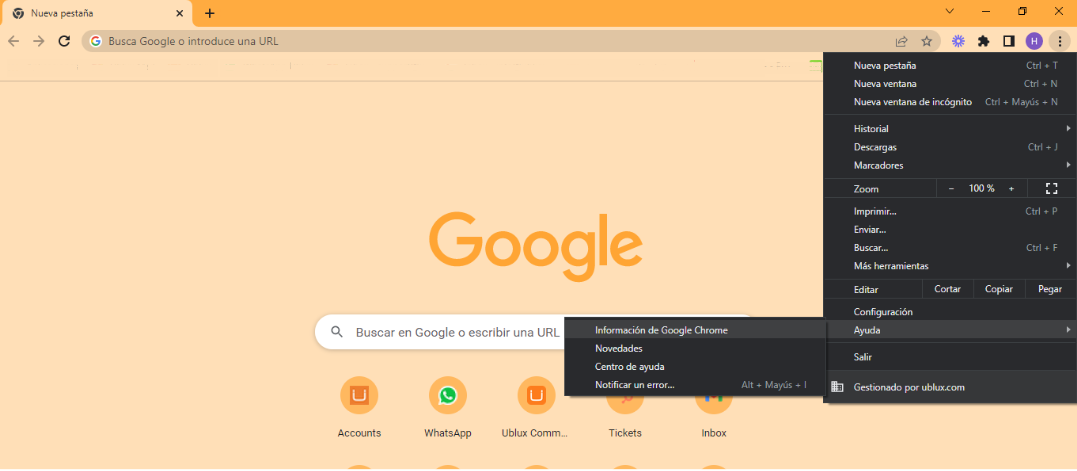Reload the page with refresh icon
Viewport: 1077px width, 471px height.
coord(65,41)
